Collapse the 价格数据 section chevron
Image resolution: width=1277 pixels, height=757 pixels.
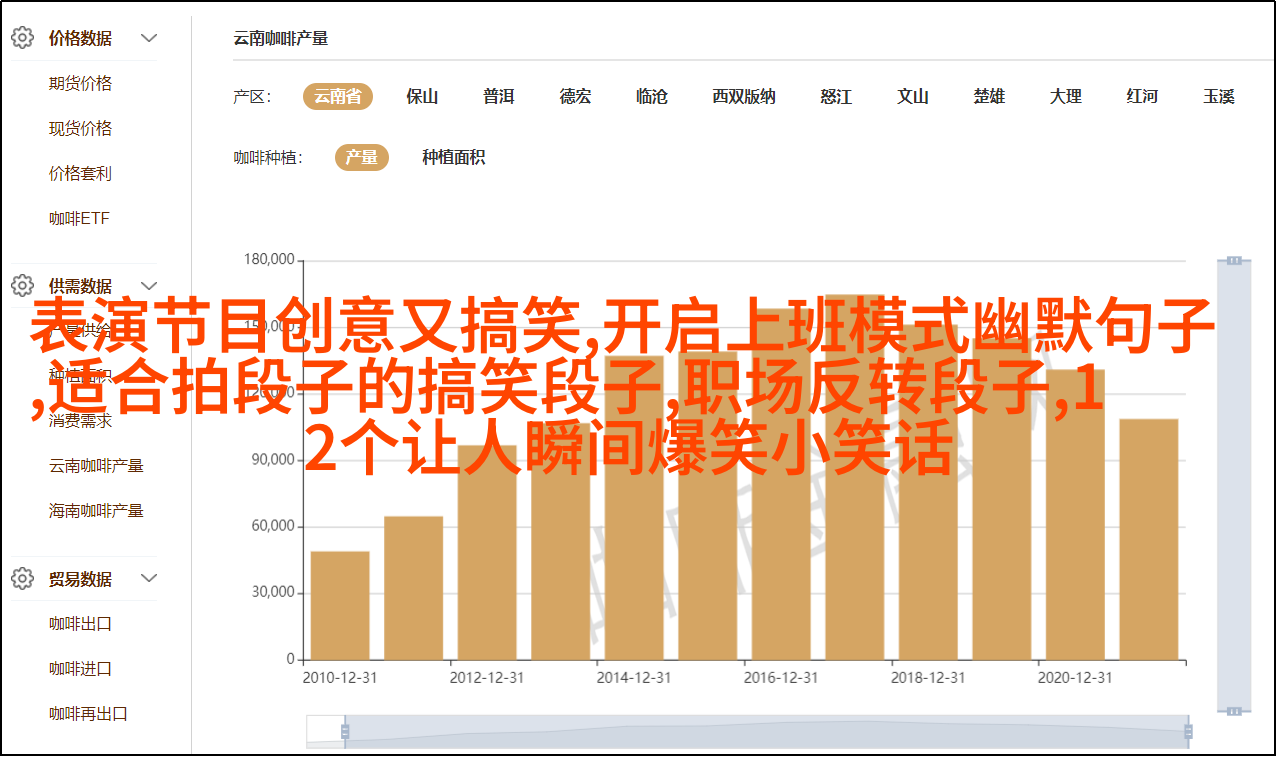pyautogui.click(x=149, y=39)
